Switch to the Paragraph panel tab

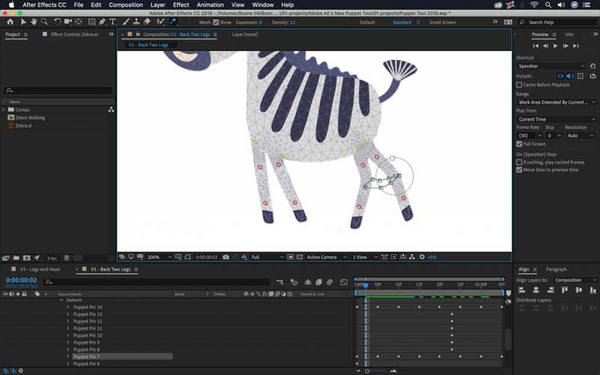point(556,269)
